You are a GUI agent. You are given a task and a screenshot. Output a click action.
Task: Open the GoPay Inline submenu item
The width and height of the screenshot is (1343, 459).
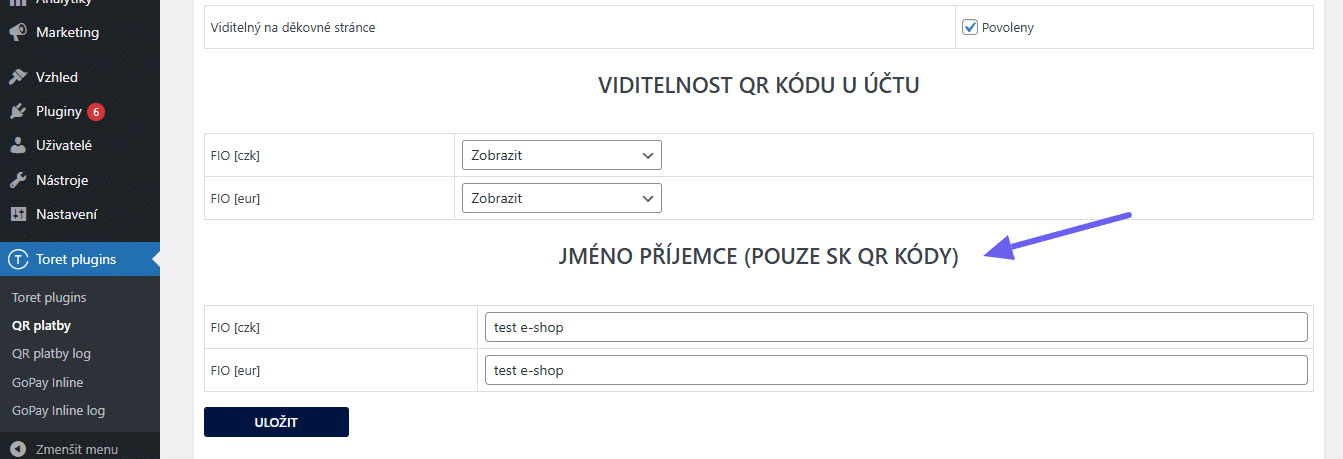point(47,382)
